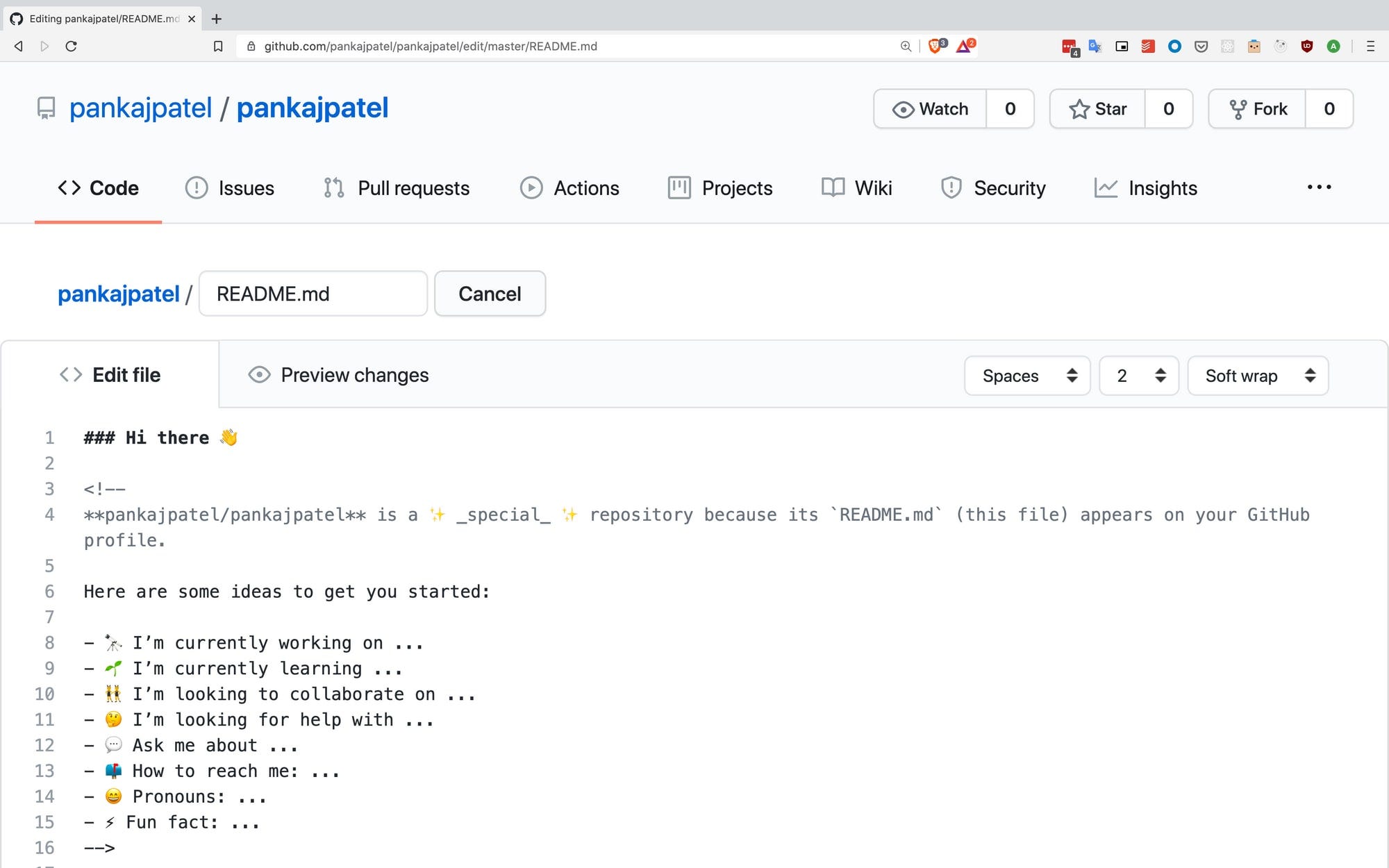Open the Todoist extension
The image size is (1389, 868).
[1148, 46]
